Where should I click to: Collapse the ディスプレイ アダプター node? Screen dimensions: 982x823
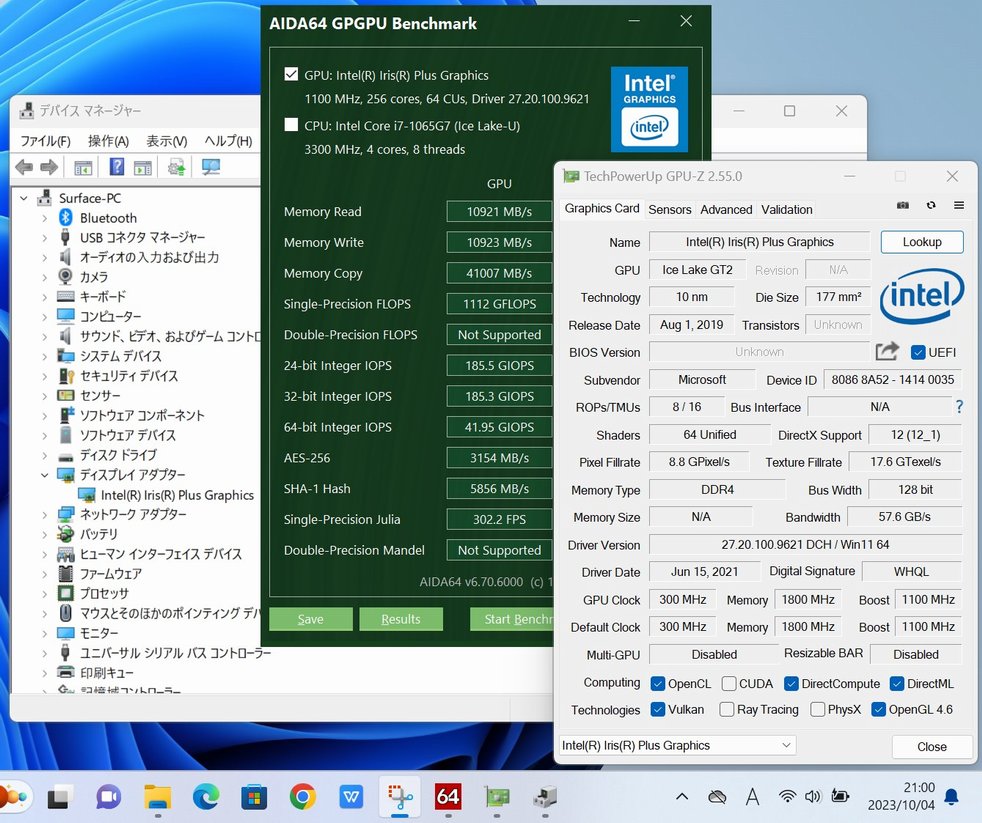44,475
